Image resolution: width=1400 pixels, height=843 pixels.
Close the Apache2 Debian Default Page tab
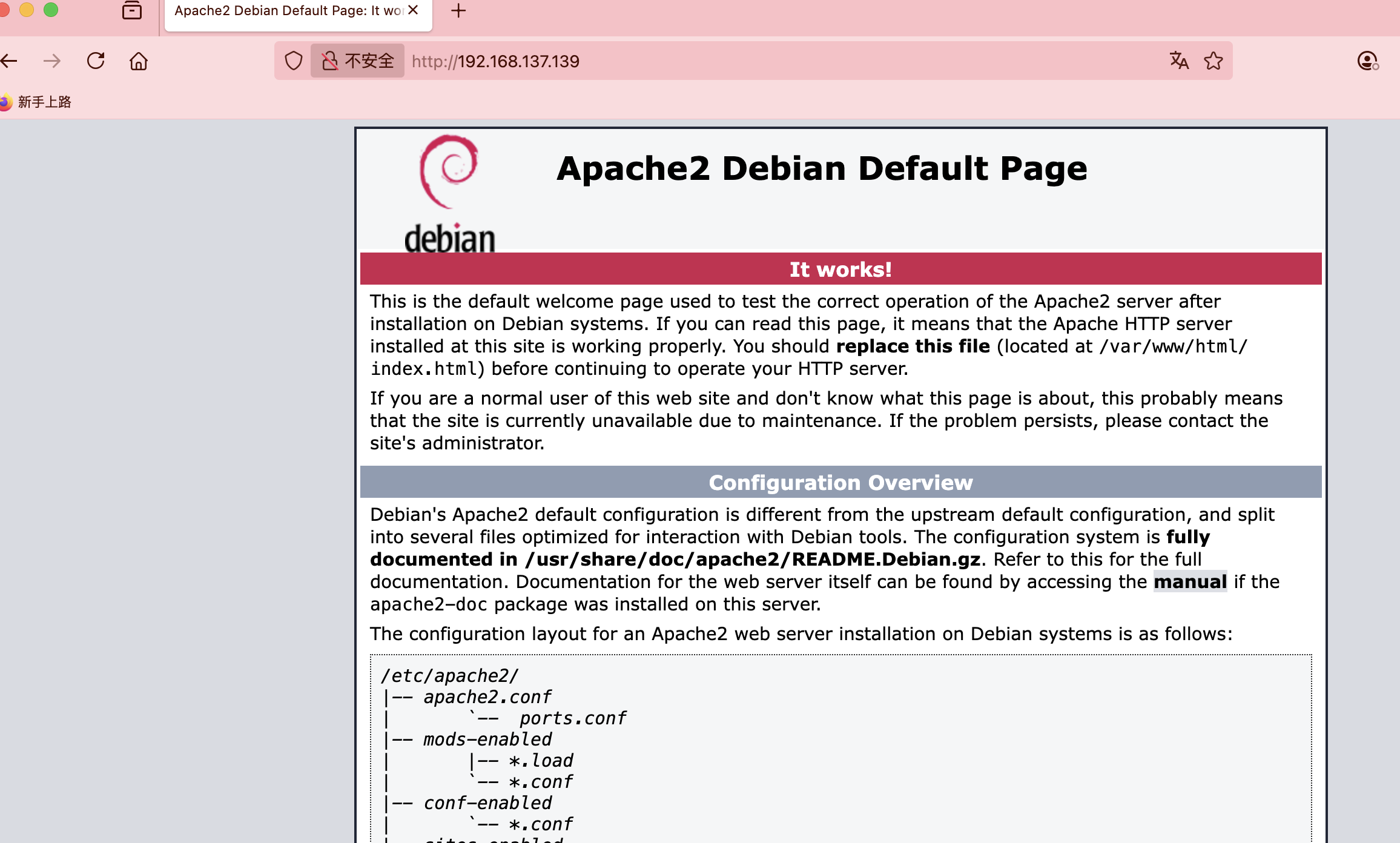coord(413,10)
